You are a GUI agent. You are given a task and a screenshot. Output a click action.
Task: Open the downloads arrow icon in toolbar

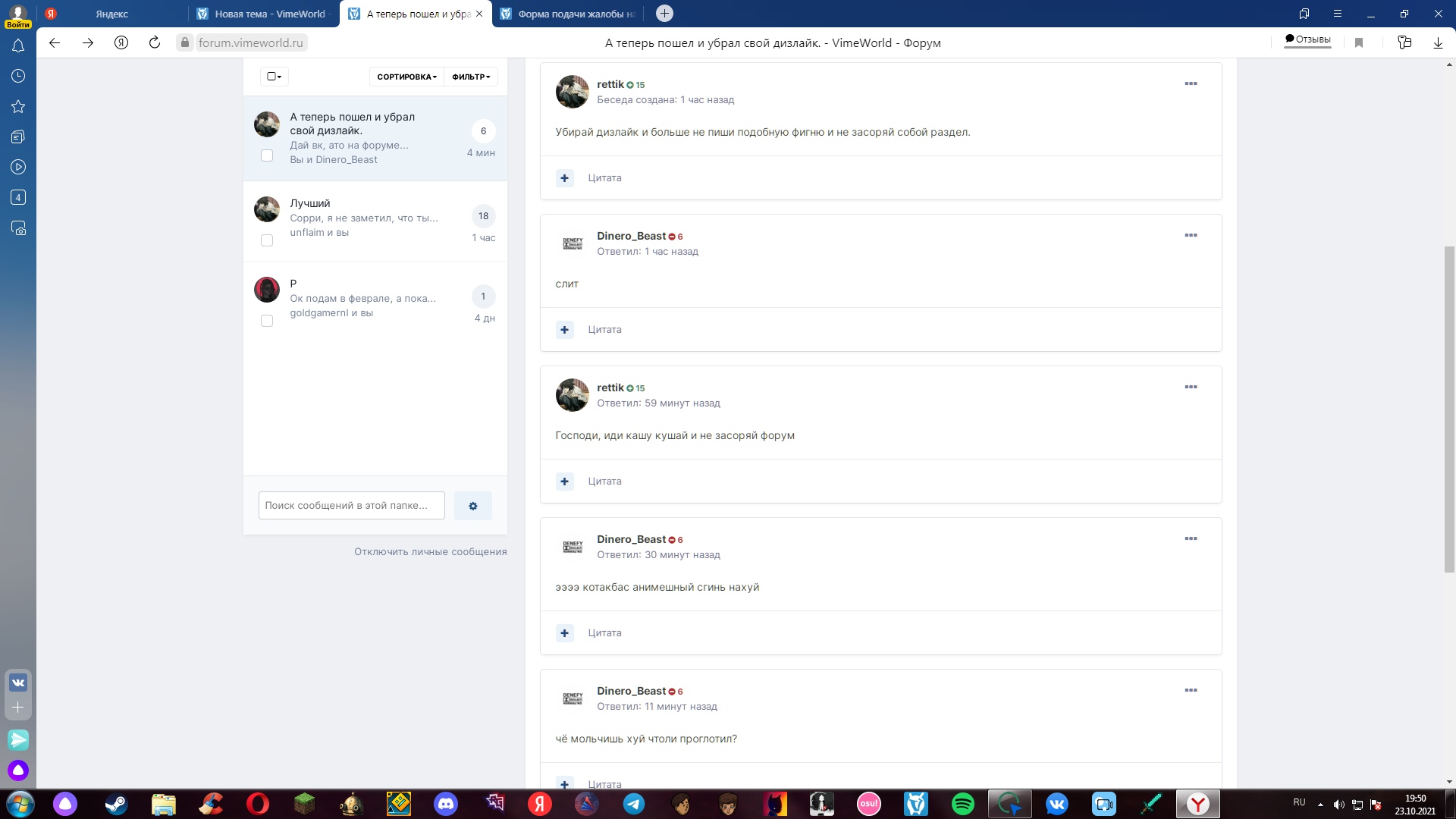coord(1438,42)
